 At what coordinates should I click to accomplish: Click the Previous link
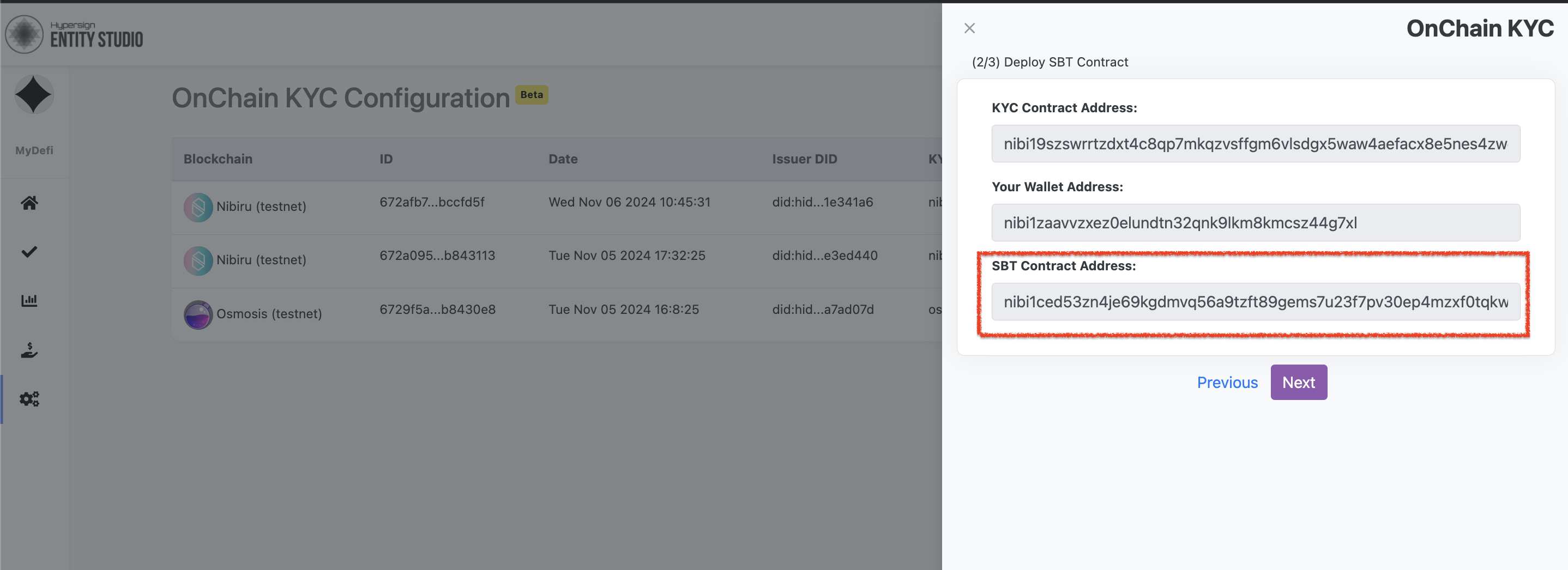pyautogui.click(x=1227, y=382)
